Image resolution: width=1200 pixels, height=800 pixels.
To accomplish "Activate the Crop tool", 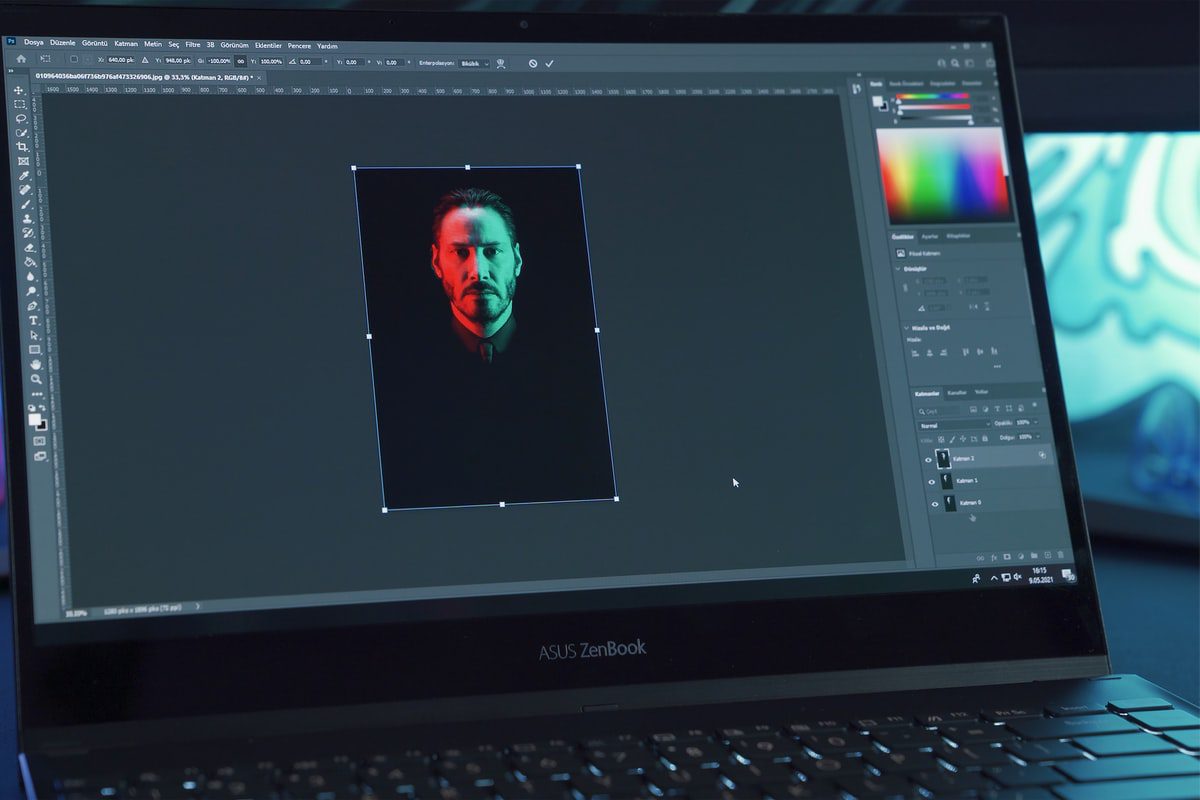I will [21, 146].
